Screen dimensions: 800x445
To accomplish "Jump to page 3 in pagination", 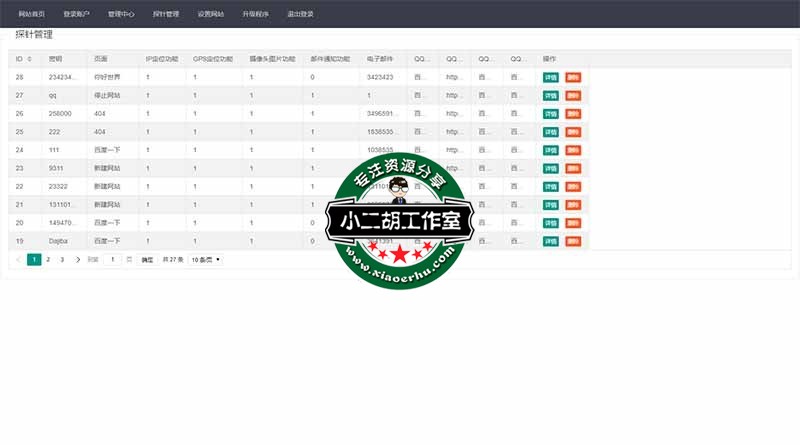I will 62,260.
